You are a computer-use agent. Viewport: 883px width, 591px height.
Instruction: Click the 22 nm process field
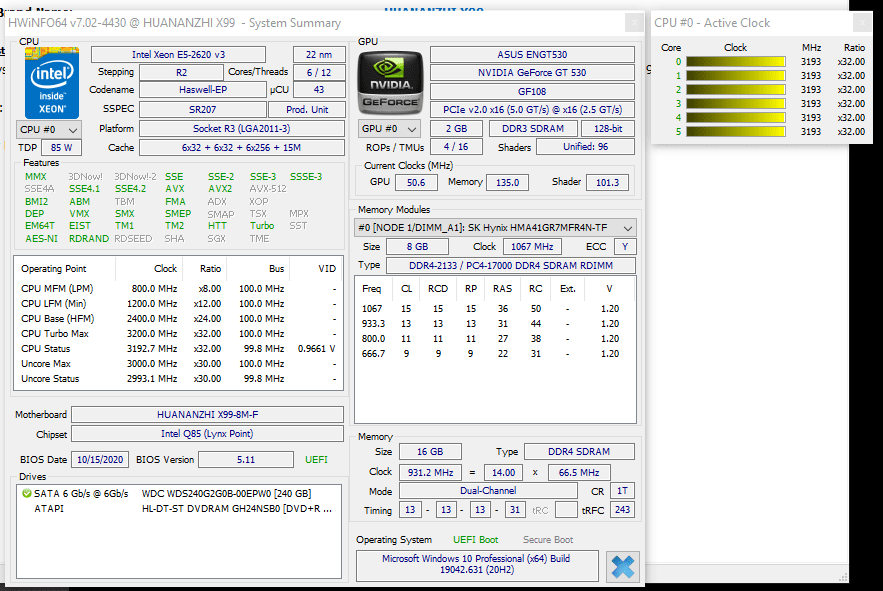coord(319,55)
